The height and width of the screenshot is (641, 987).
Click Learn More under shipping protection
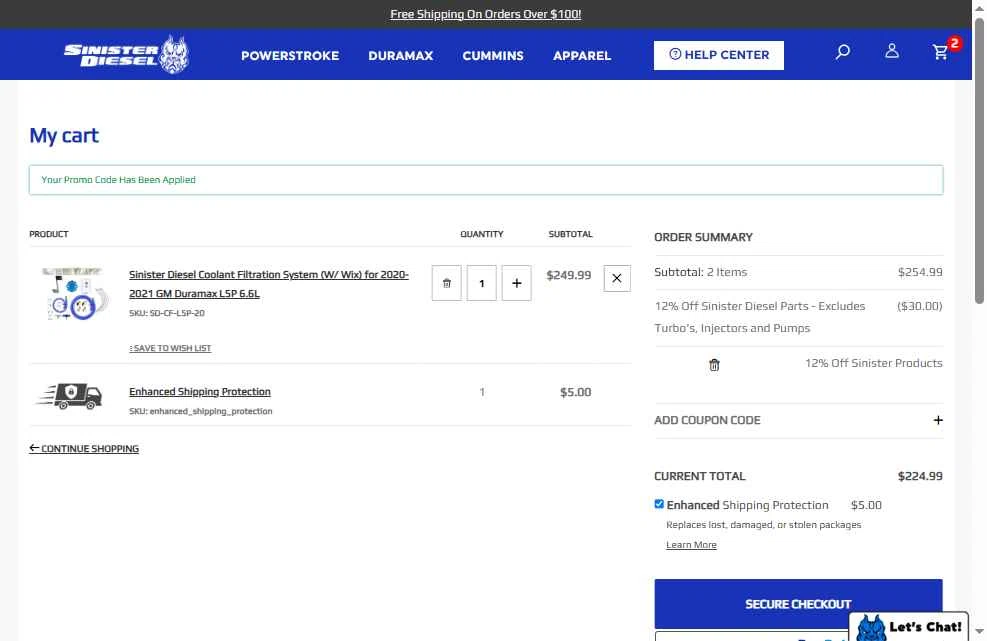(691, 545)
